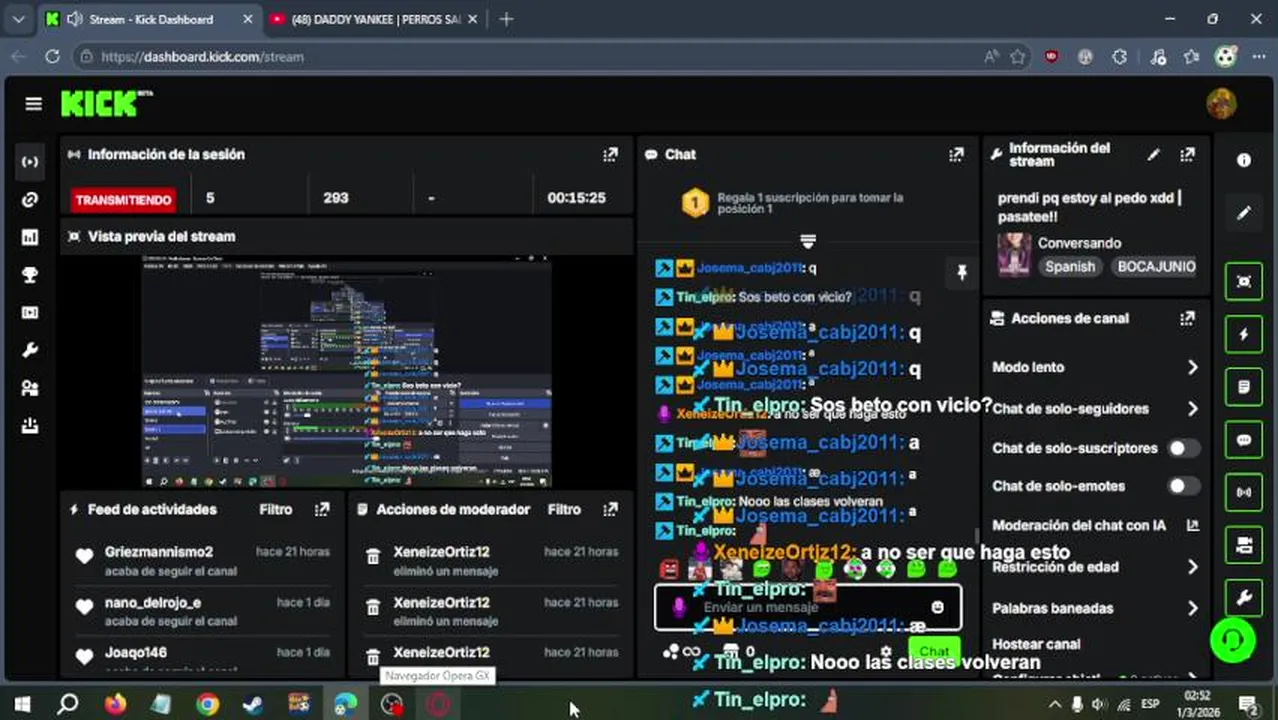The height and width of the screenshot is (720, 1278).
Task: Open Google Chrome from the taskbar
Action: (x=207, y=705)
